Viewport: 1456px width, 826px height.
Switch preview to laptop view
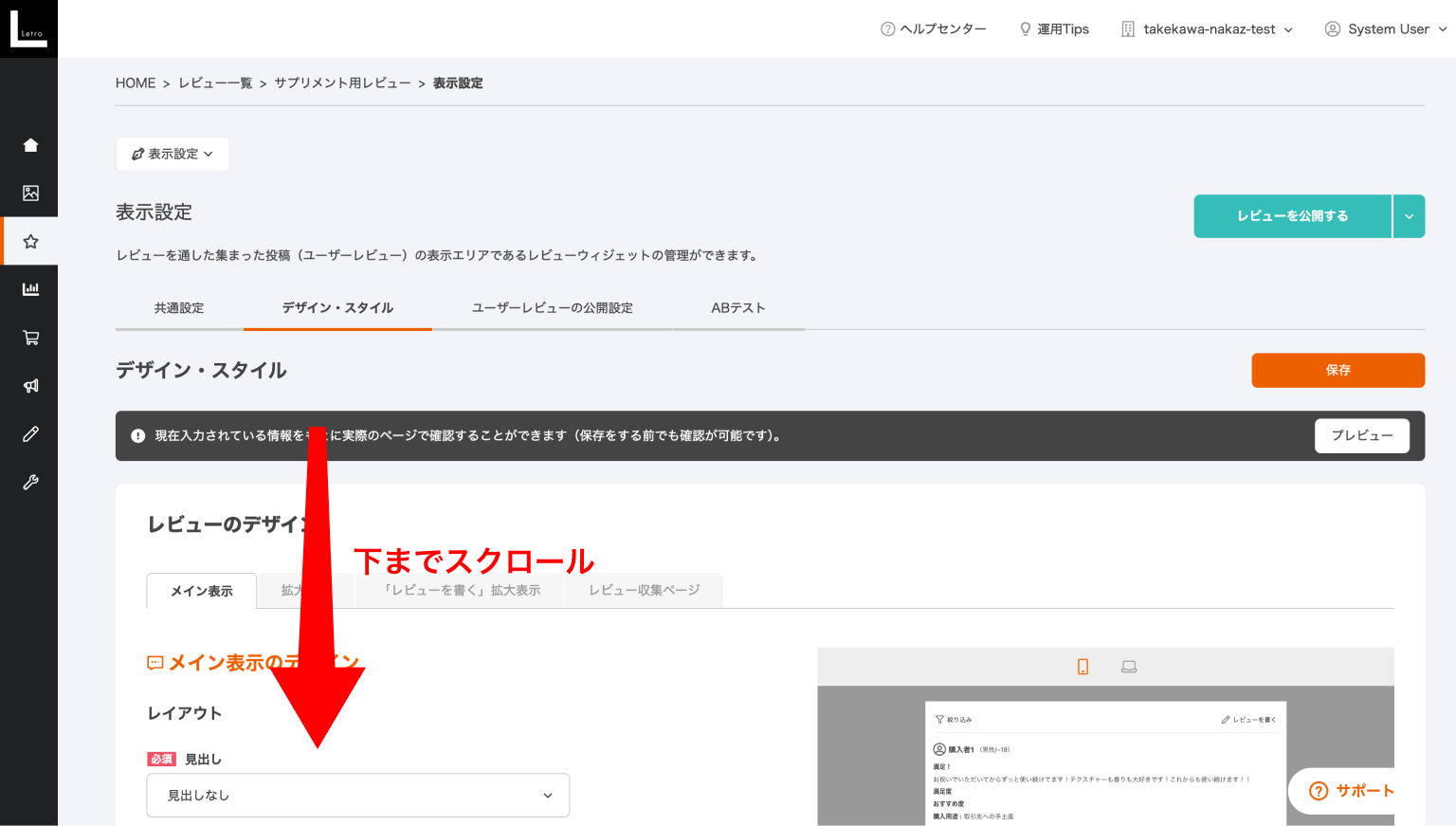1129,667
